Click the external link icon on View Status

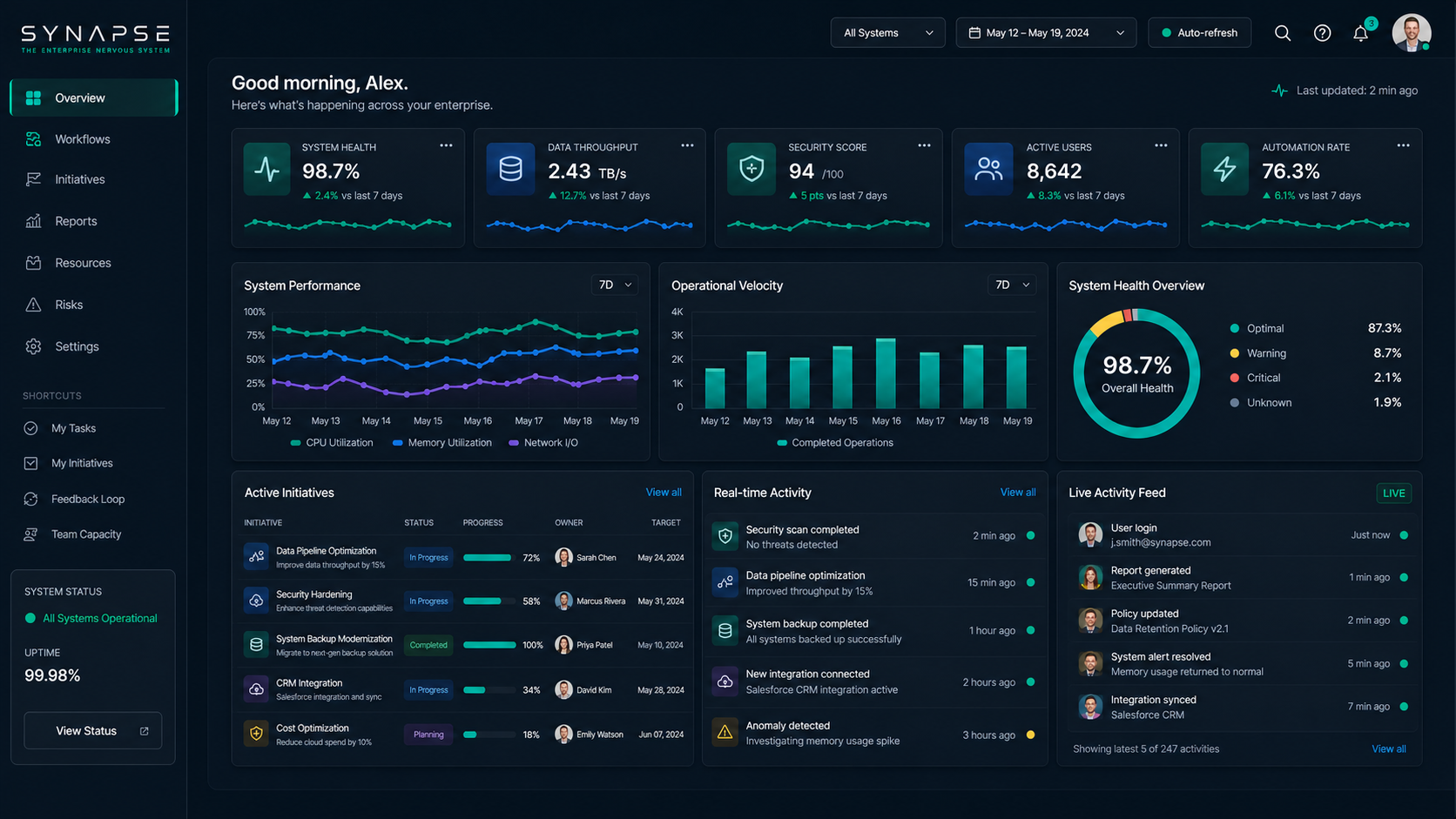click(x=145, y=731)
